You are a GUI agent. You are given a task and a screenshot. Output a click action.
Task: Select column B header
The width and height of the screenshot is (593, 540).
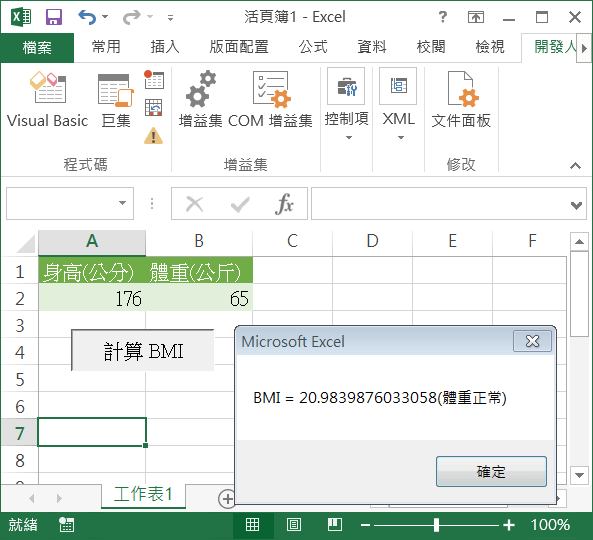(199, 241)
